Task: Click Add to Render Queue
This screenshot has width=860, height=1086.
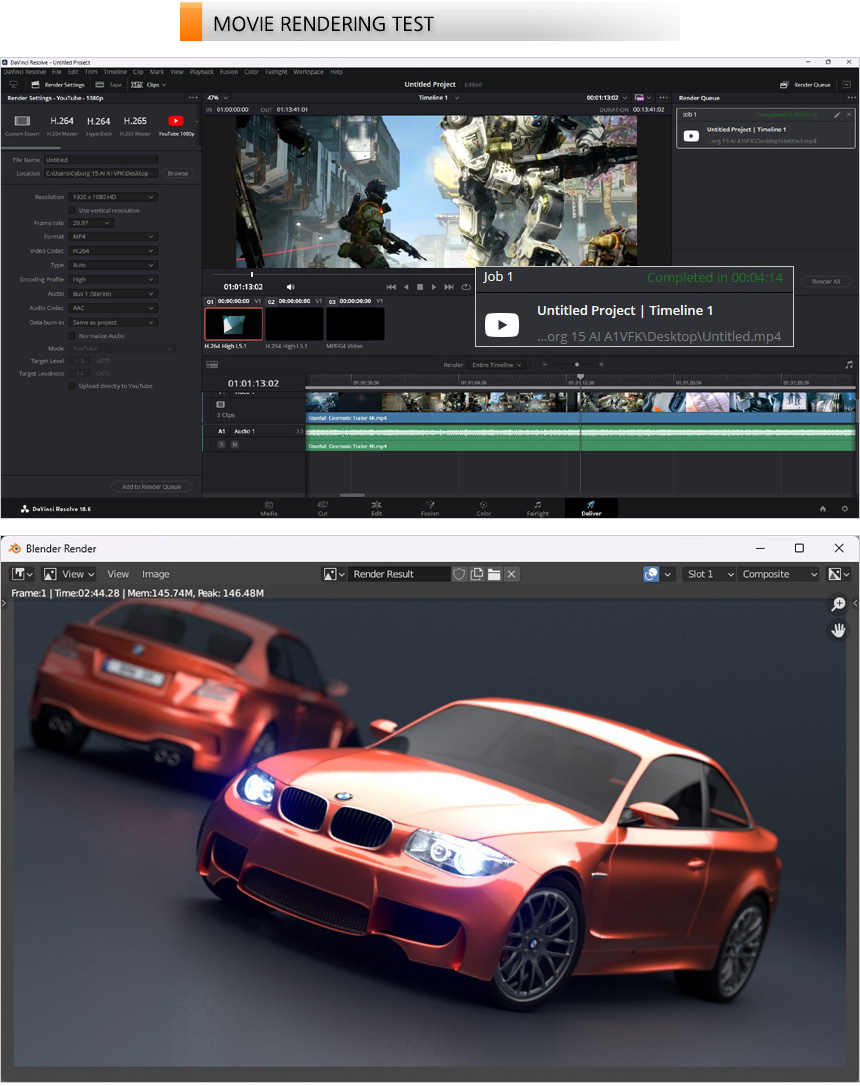Action: click(x=152, y=487)
